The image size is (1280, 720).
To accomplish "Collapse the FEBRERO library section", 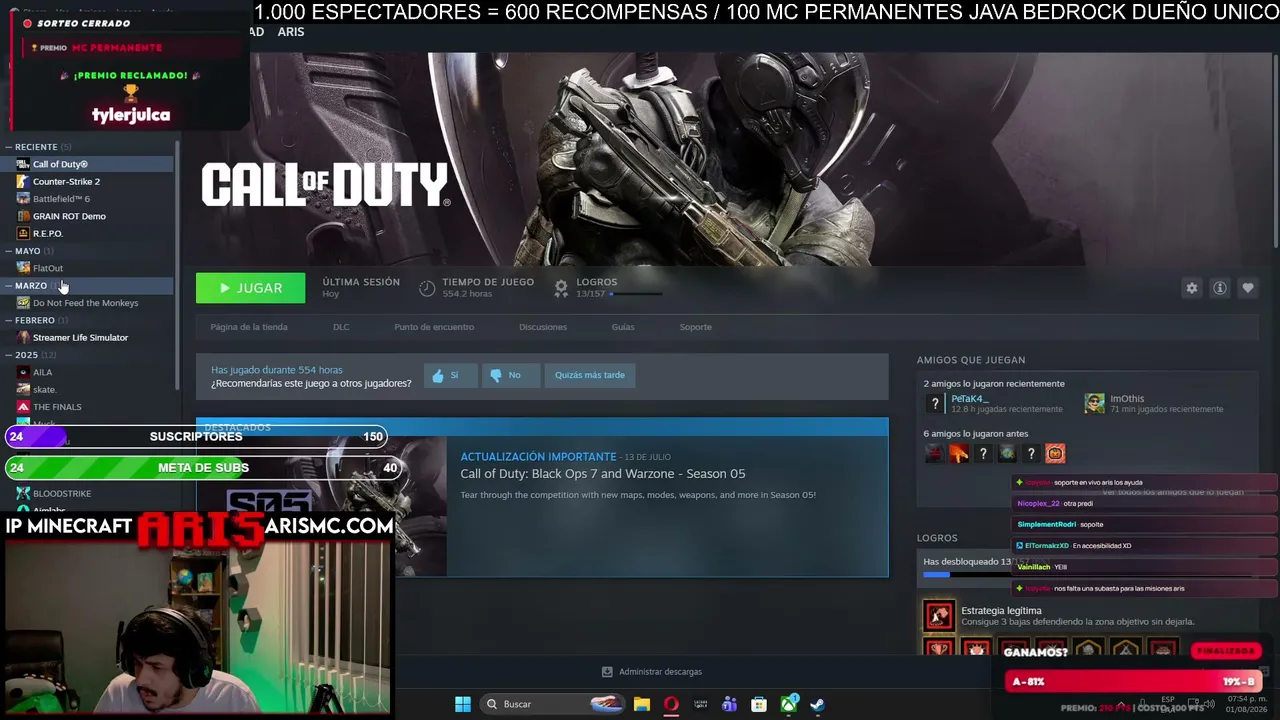I will pyautogui.click(x=9, y=321).
